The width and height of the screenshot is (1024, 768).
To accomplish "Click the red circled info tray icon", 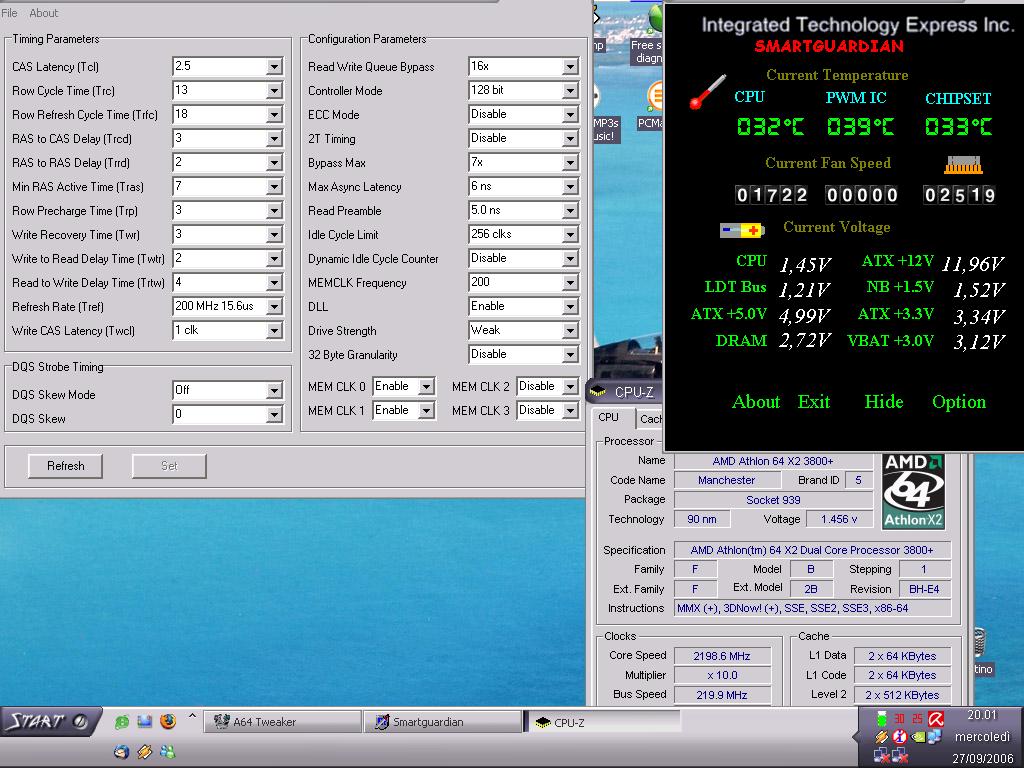I will tap(899, 737).
